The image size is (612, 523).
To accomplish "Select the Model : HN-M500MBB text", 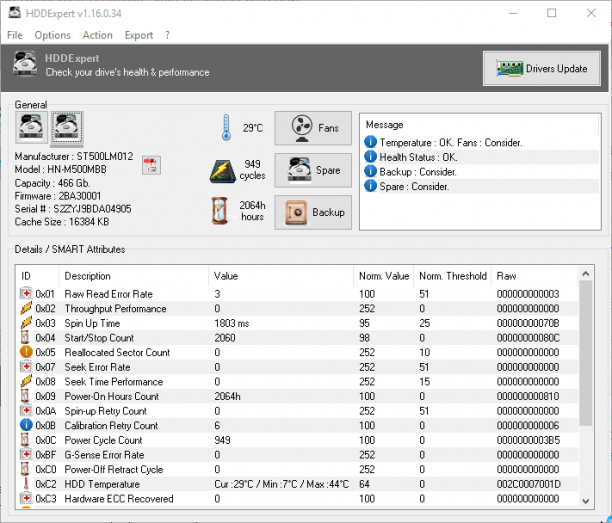I will pyautogui.click(x=60, y=169).
